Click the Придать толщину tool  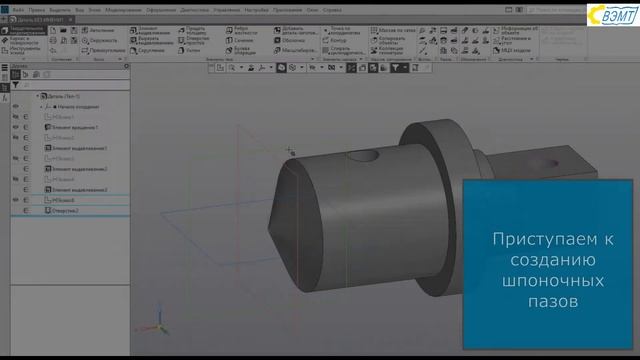[x=193, y=31]
